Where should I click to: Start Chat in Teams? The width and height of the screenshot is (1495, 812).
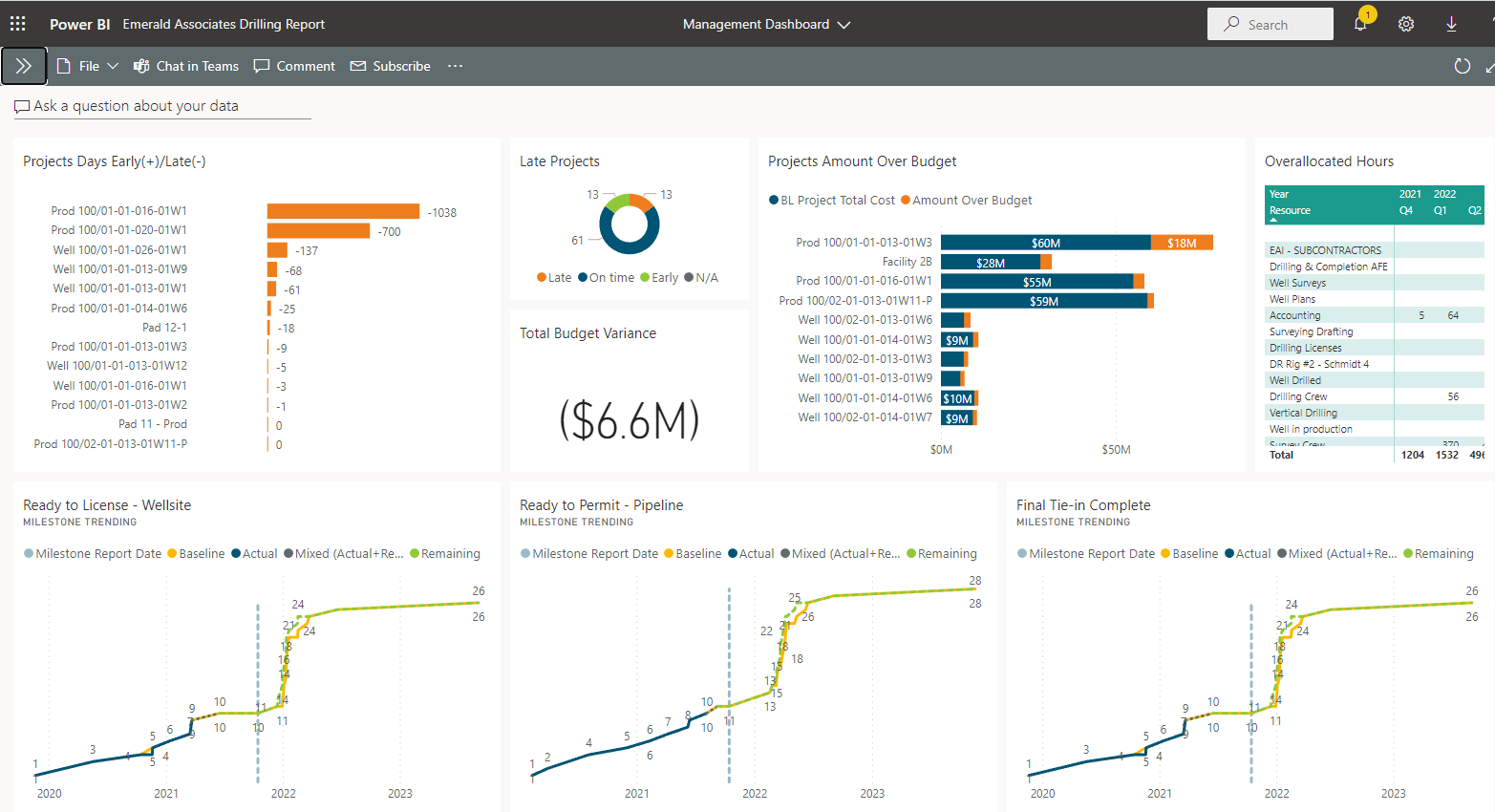click(186, 66)
